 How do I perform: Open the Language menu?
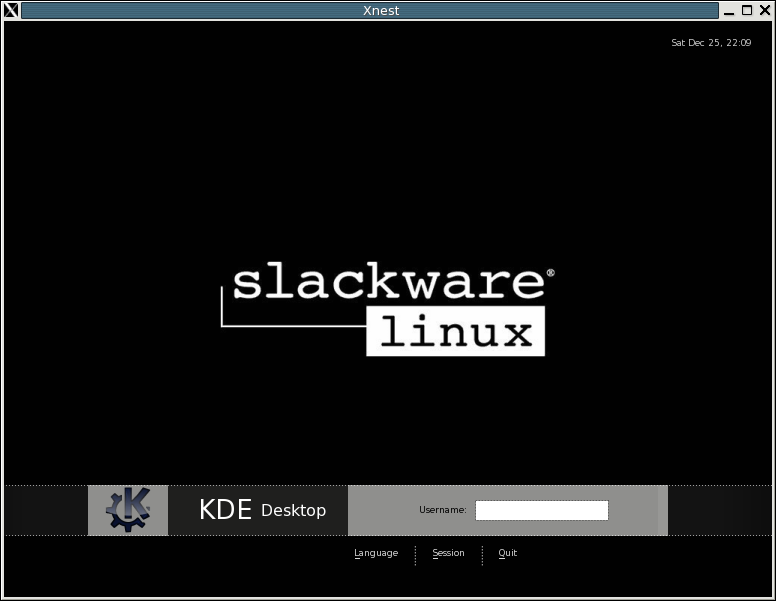(376, 553)
